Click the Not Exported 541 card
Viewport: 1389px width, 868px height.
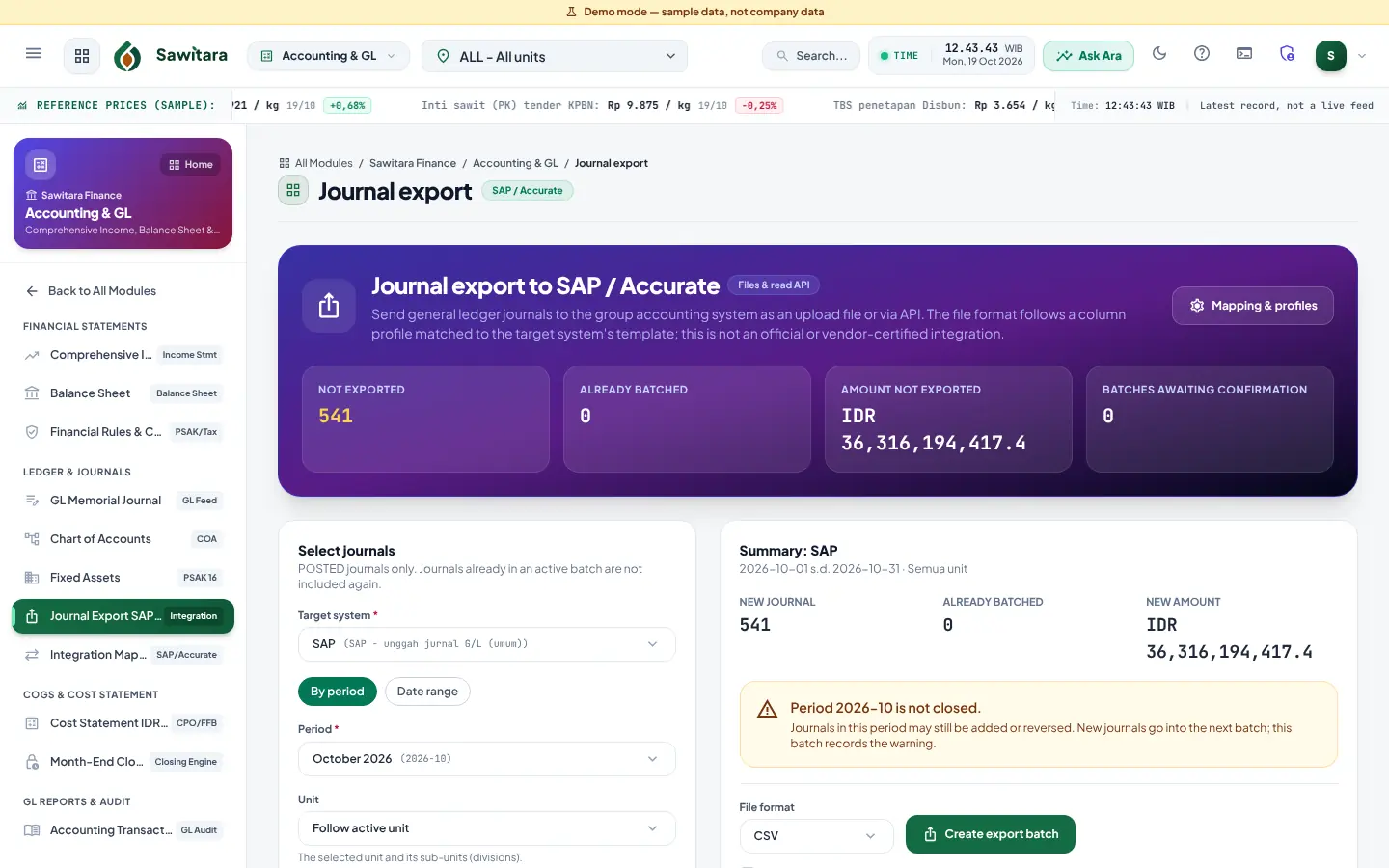pyautogui.click(x=425, y=419)
